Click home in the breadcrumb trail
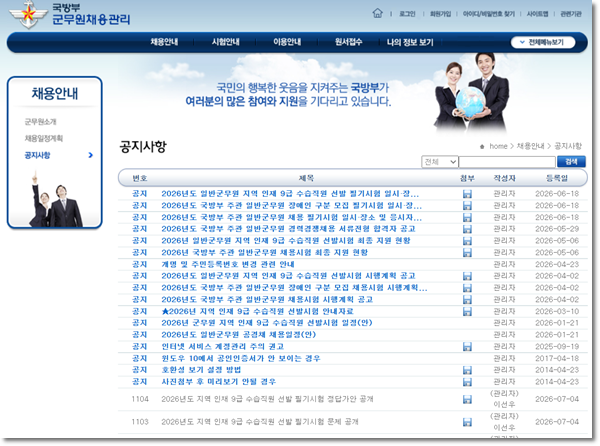 (498, 146)
